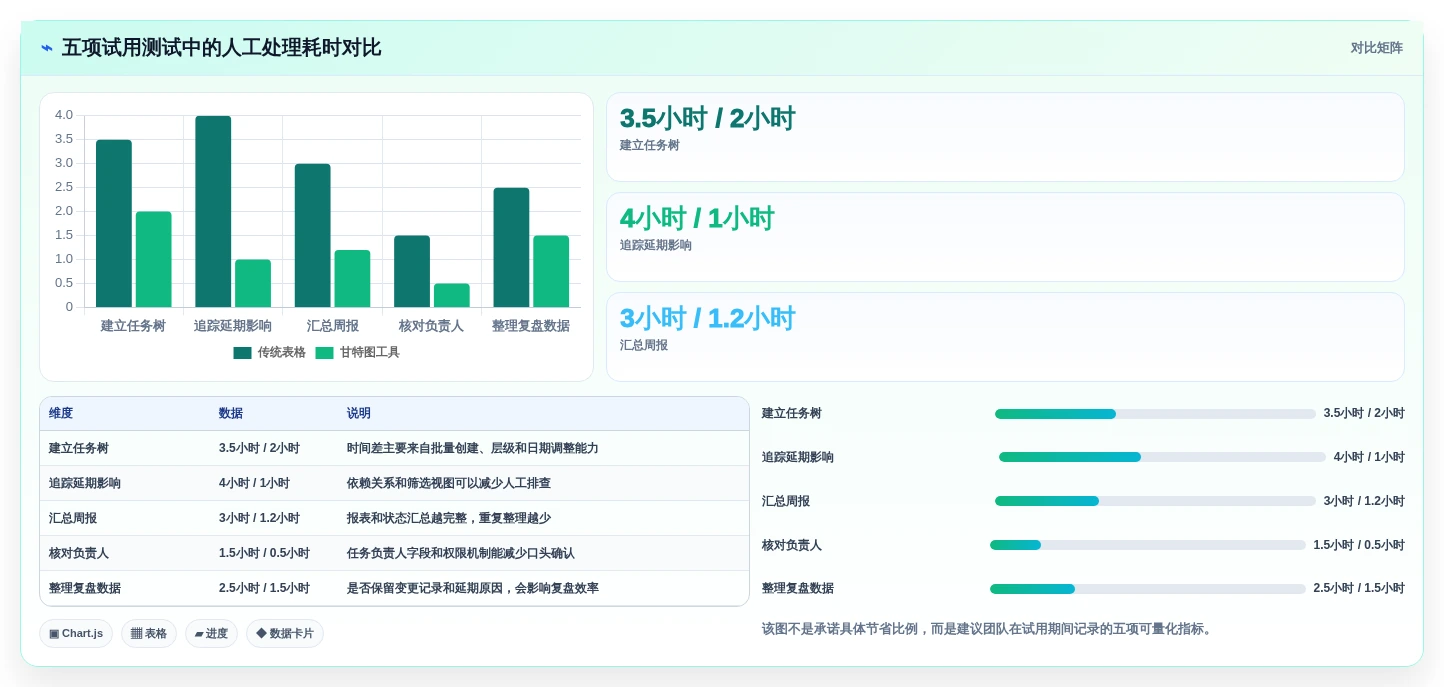Viewport: 1444px width, 687px height.
Task: Click 汇总周报 label in progress list
Action: (x=786, y=501)
